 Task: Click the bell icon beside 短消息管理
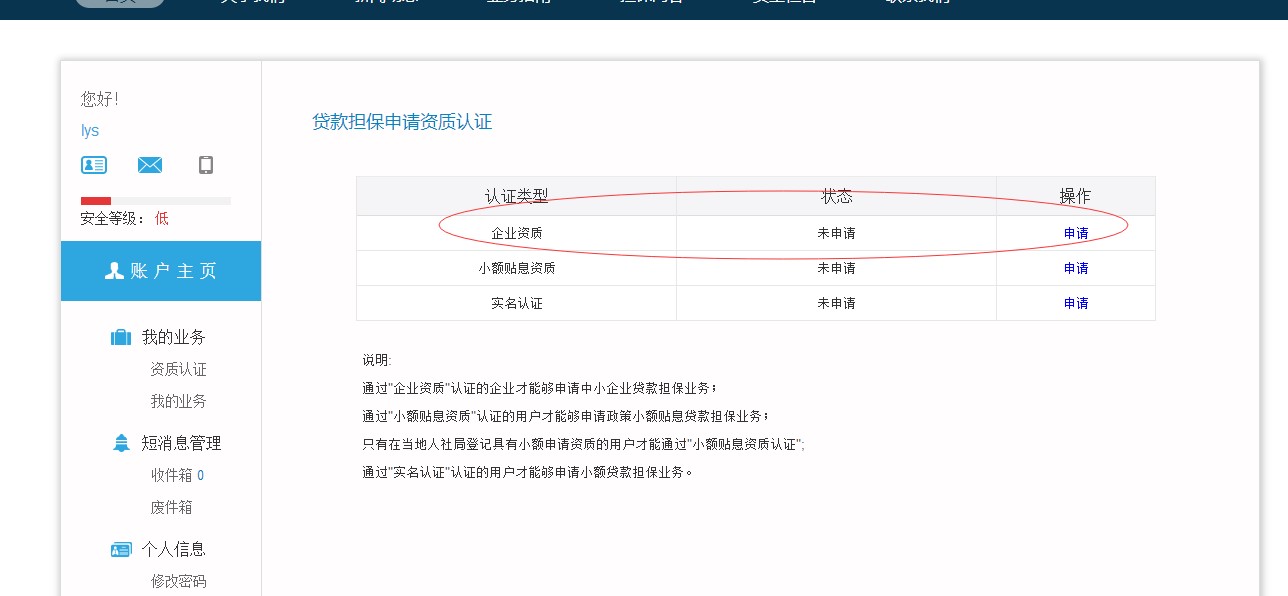[x=121, y=443]
